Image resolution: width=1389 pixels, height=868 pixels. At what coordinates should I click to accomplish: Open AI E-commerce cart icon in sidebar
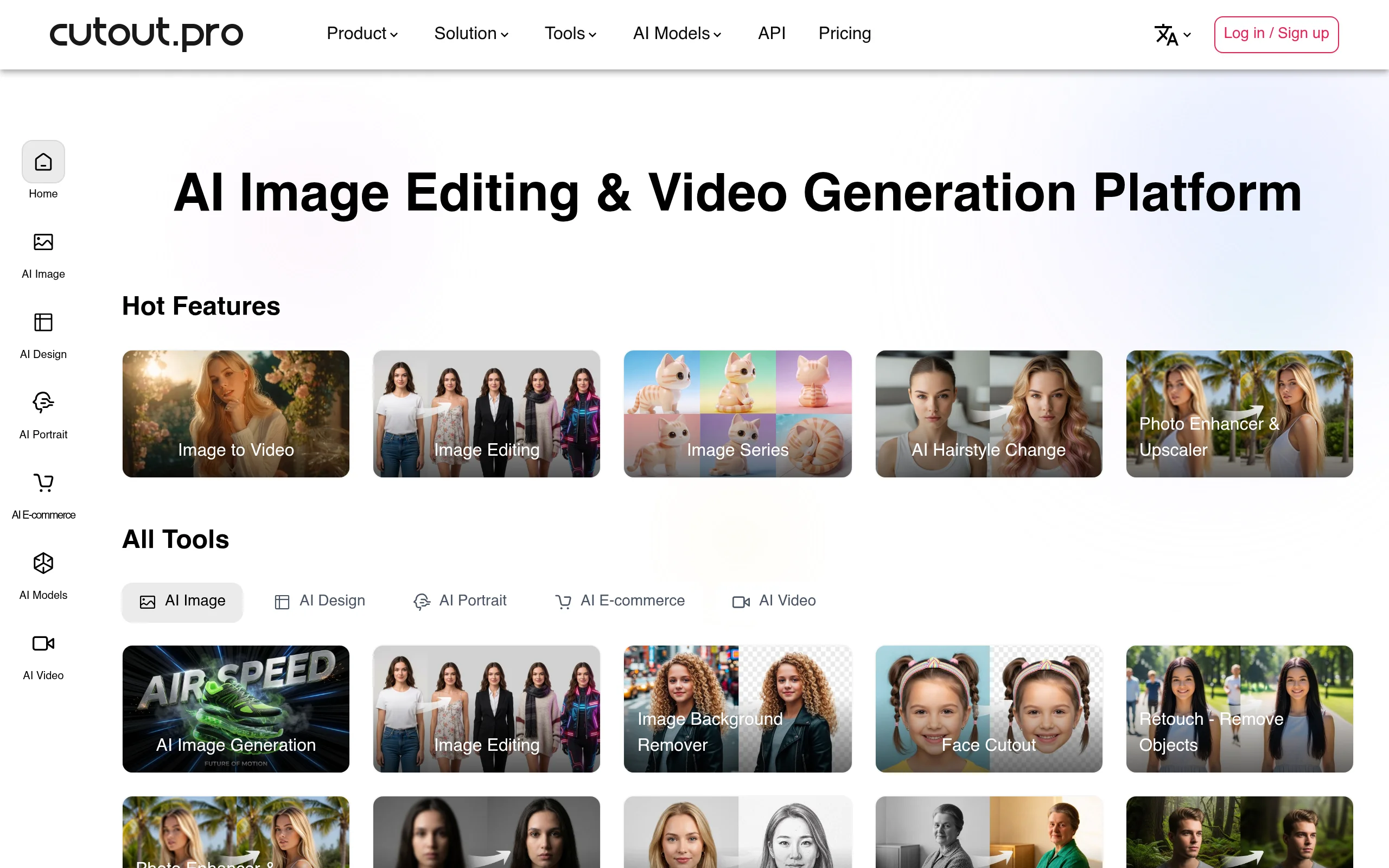(x=43, y=483)
